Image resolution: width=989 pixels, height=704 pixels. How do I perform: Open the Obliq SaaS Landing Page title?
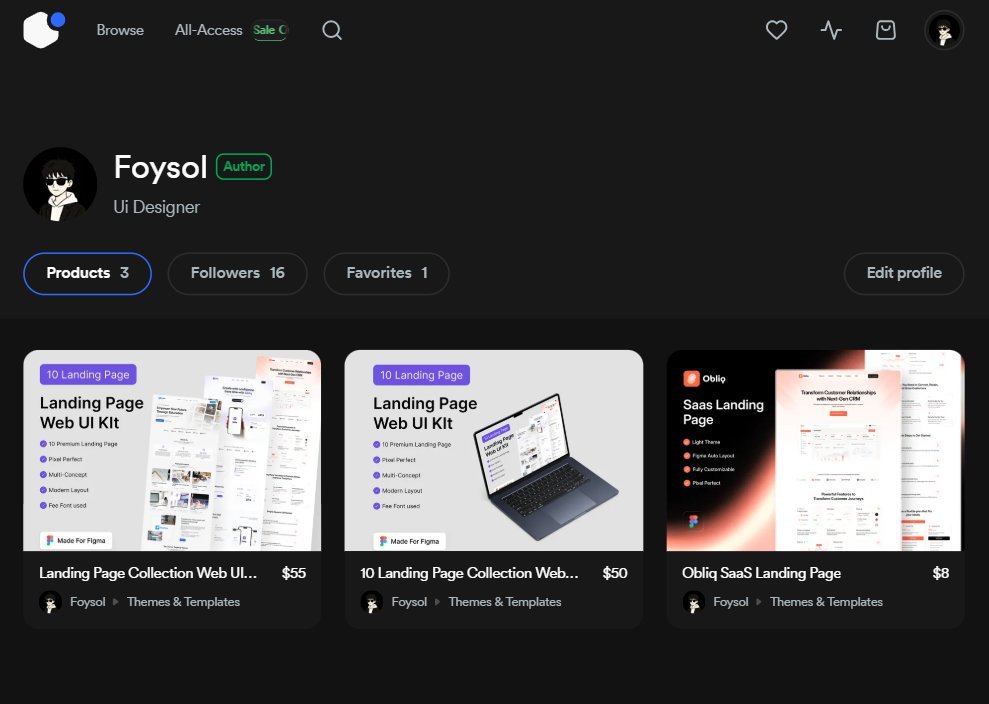click(x=761, y=573)
